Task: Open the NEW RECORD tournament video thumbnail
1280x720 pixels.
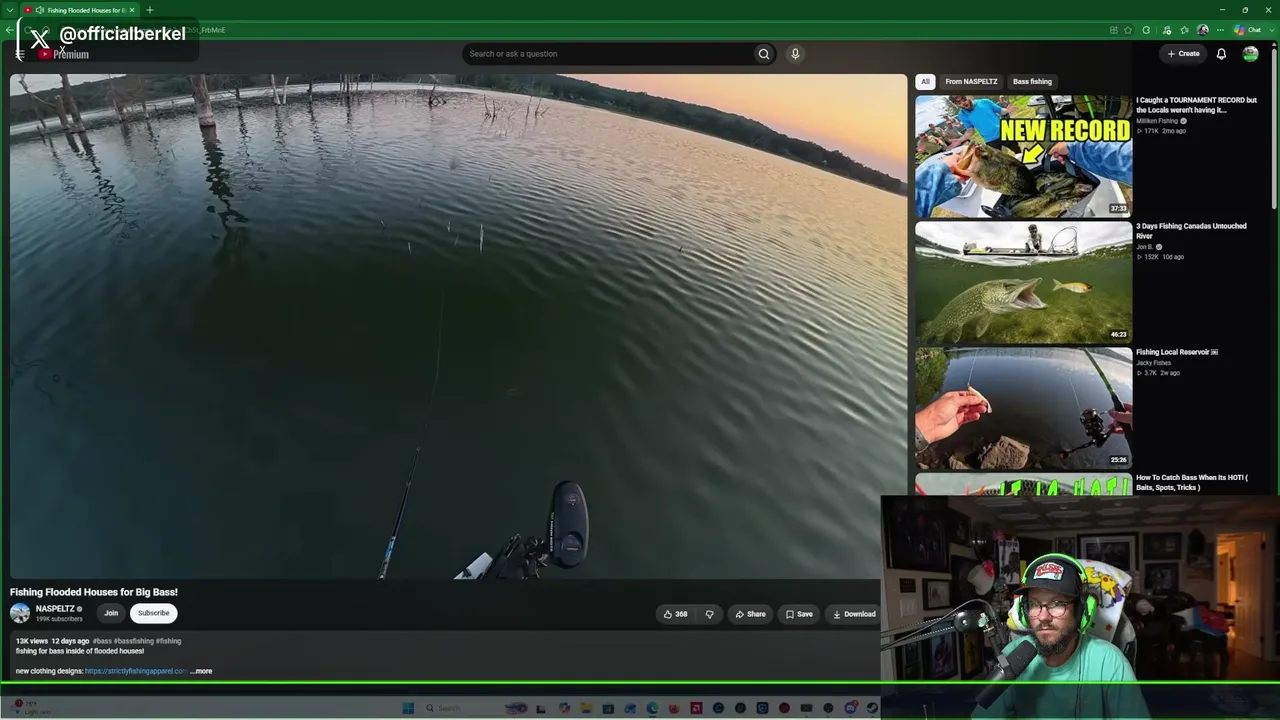Action: pos(1023,156)
